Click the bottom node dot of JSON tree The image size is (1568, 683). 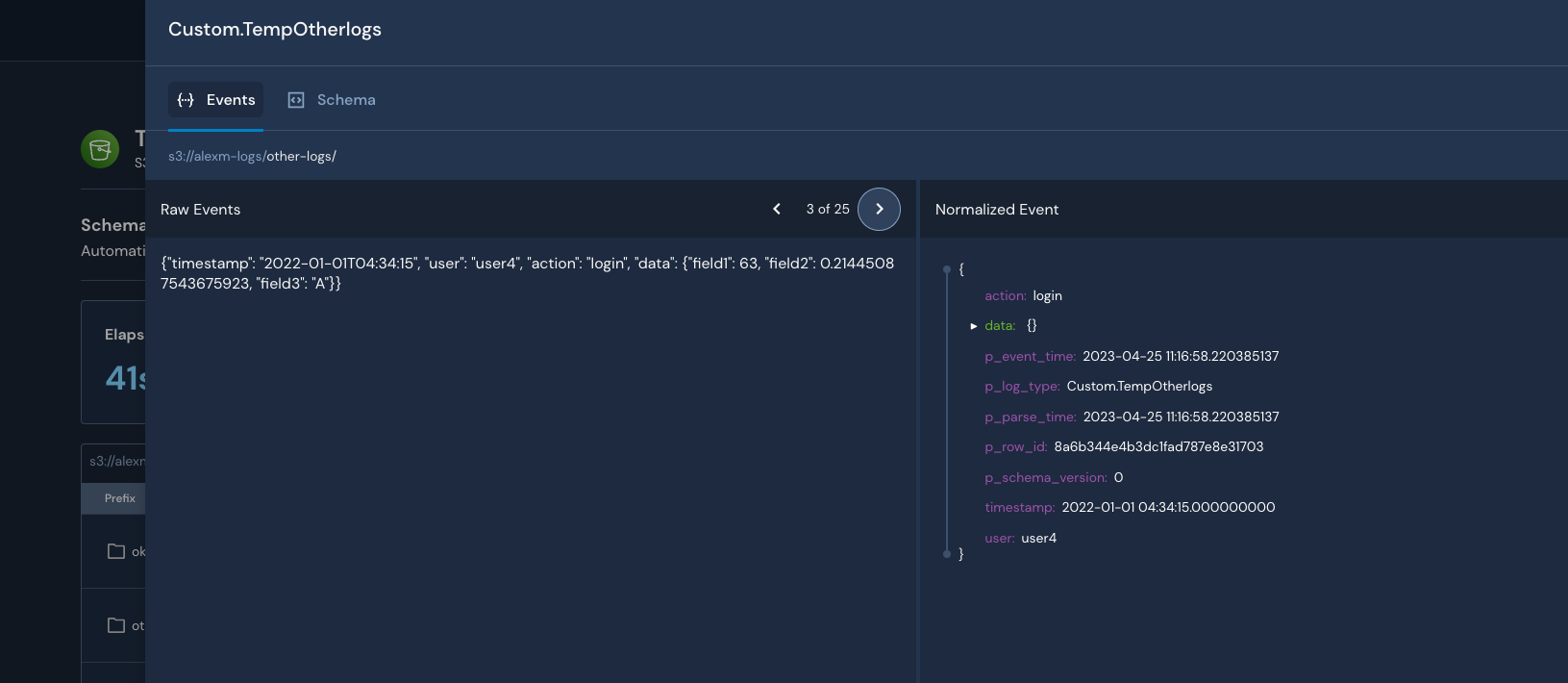tap(947, 554)
